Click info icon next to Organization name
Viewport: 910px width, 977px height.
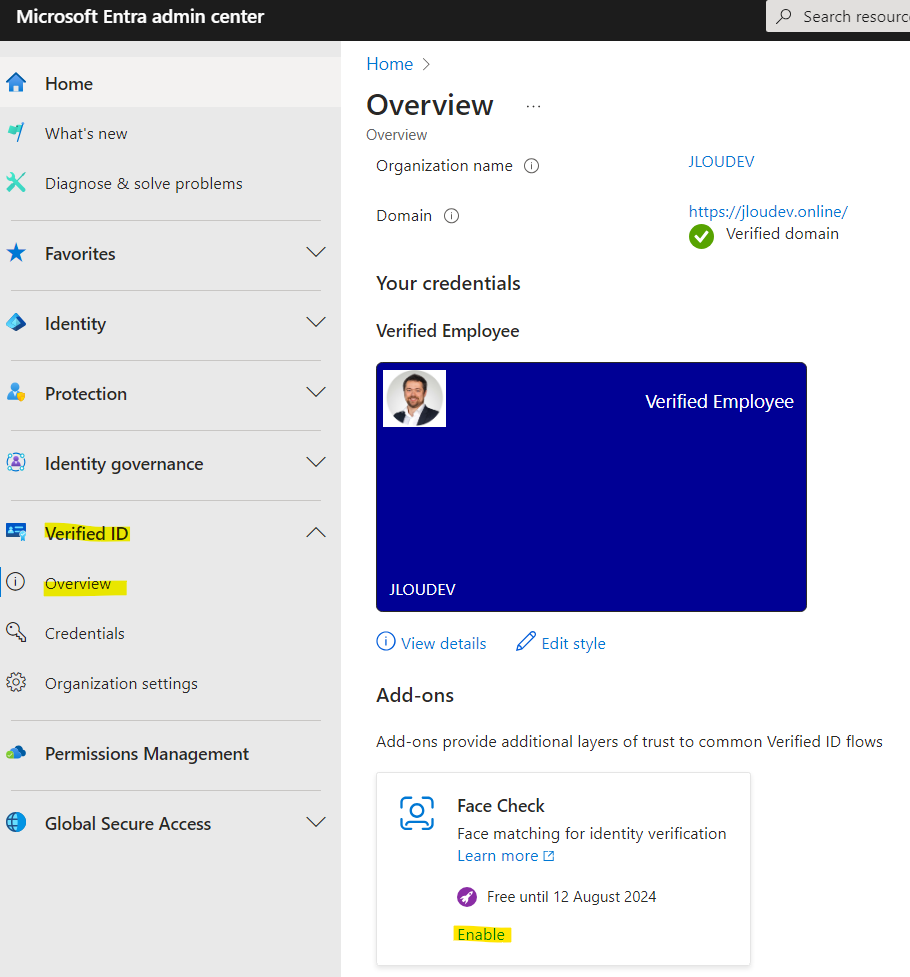point(532,166)
